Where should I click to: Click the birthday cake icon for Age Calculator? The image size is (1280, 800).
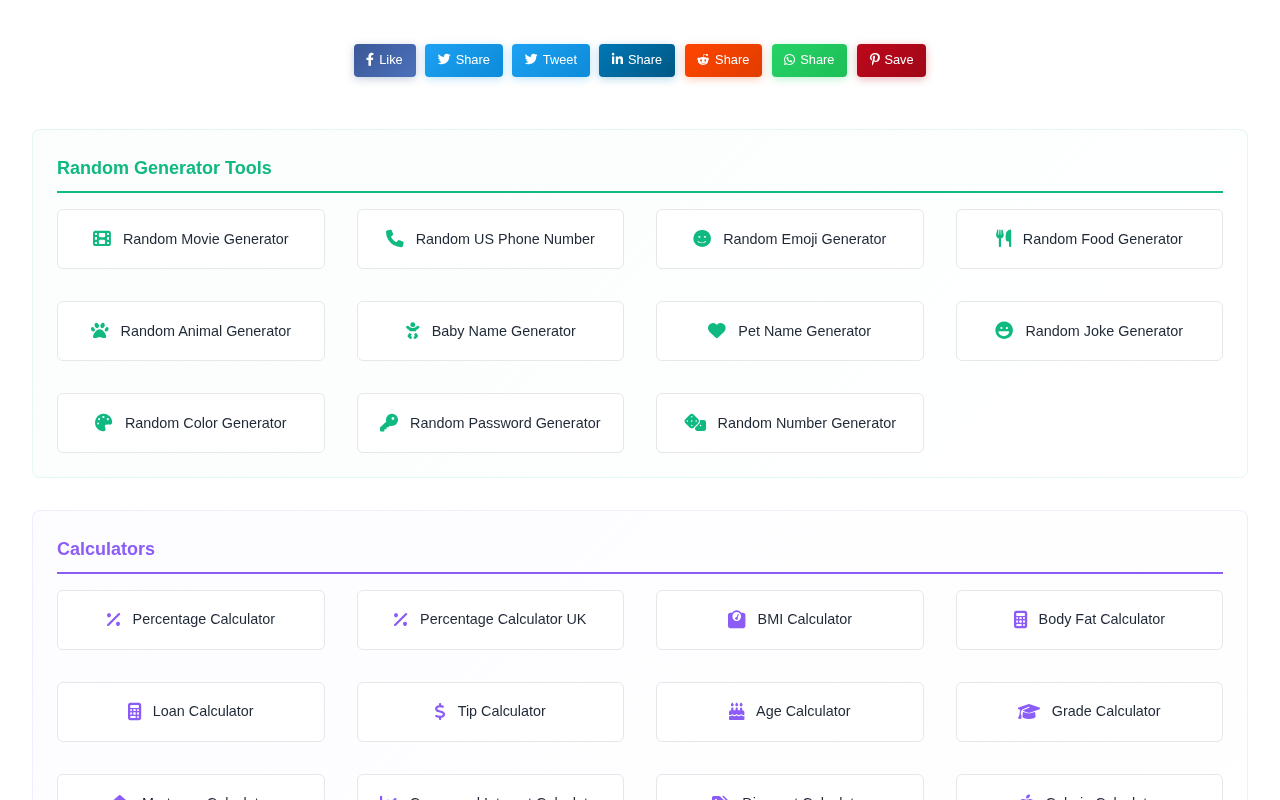737,711
